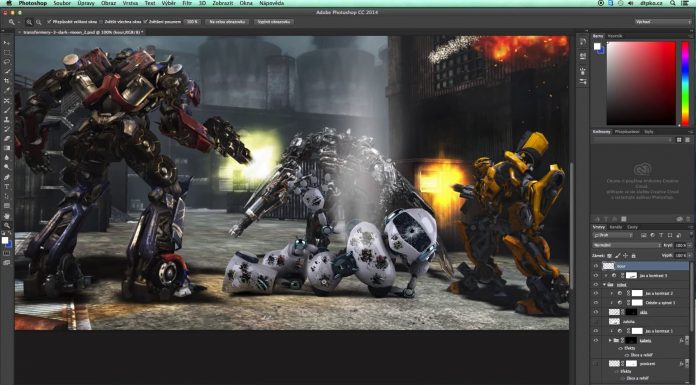Switch Libraries panel to list view
696x385 pixels.
pyautogui.click(x=688, y=139)
